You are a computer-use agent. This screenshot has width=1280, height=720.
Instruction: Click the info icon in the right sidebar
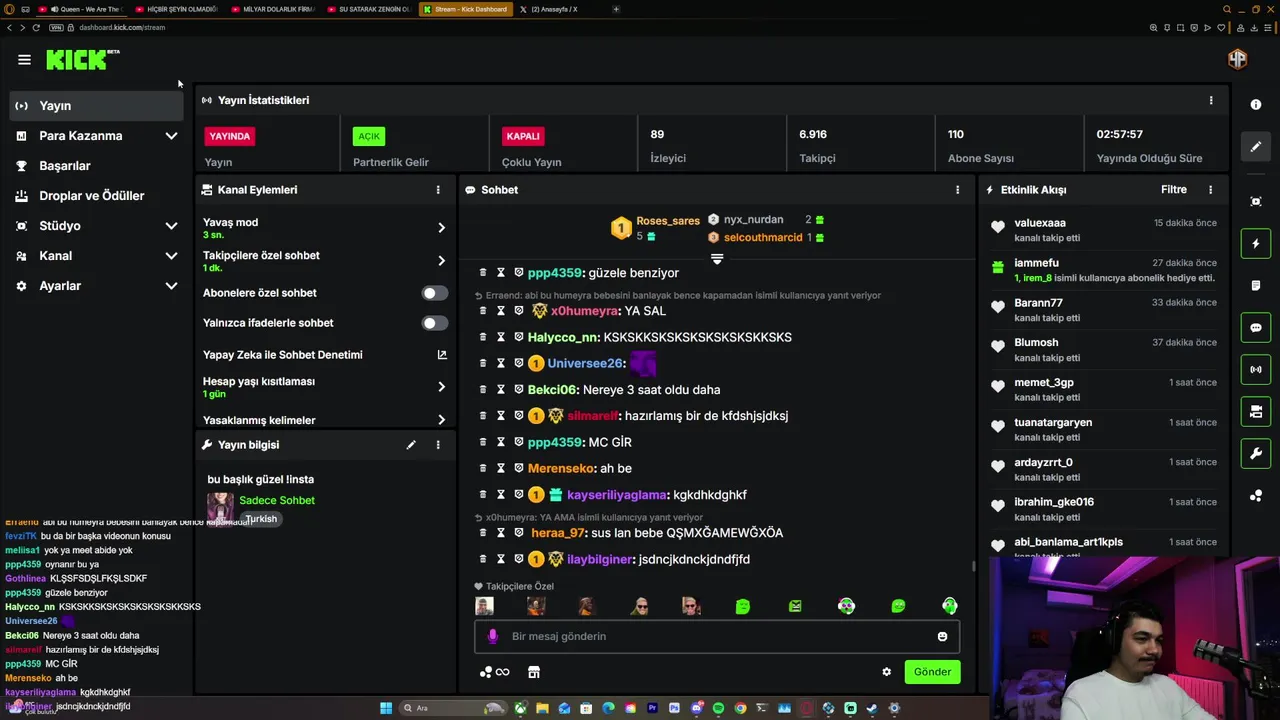point(1256,105)
